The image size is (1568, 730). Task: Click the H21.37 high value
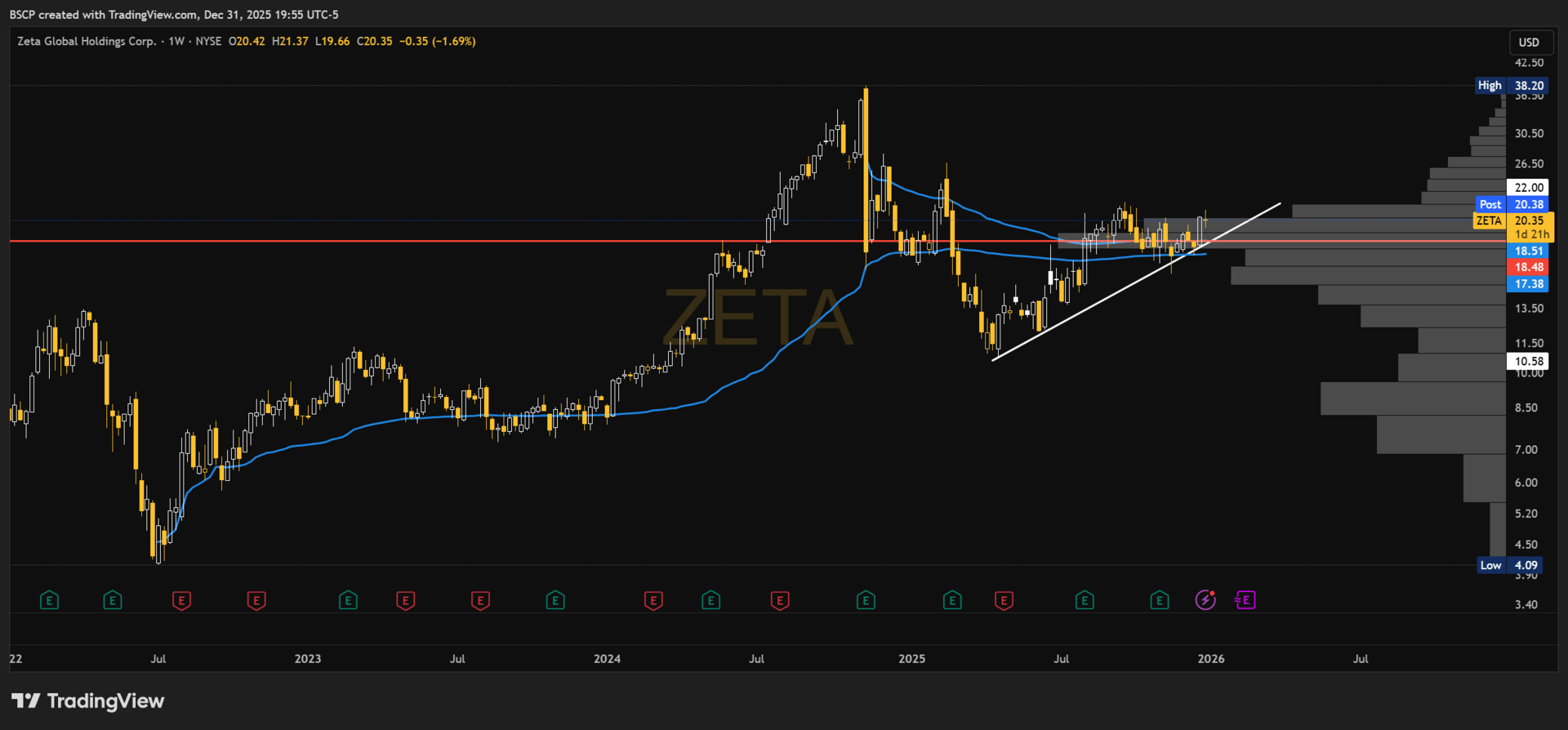click(x=290, y=41)
